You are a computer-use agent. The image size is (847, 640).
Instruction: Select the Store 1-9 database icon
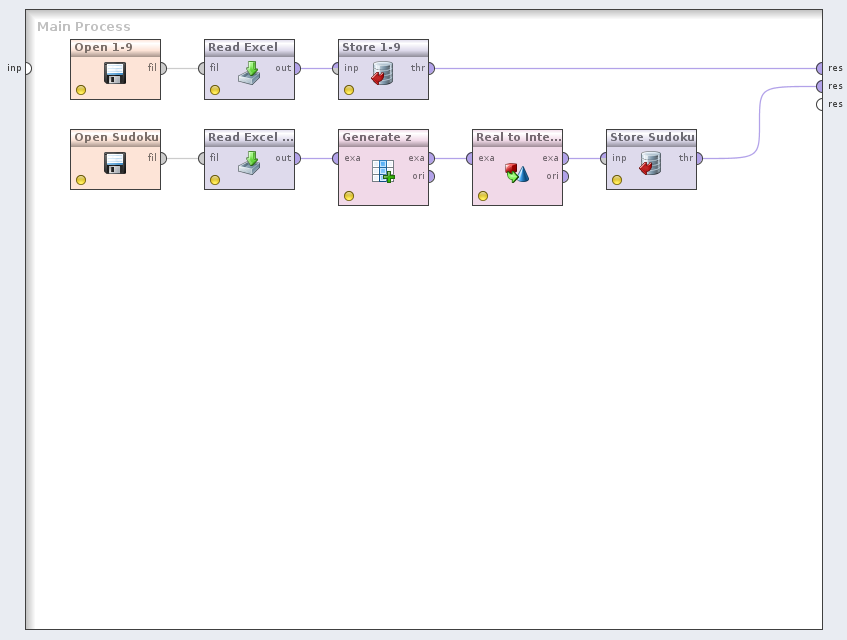(x=383, y=73)
